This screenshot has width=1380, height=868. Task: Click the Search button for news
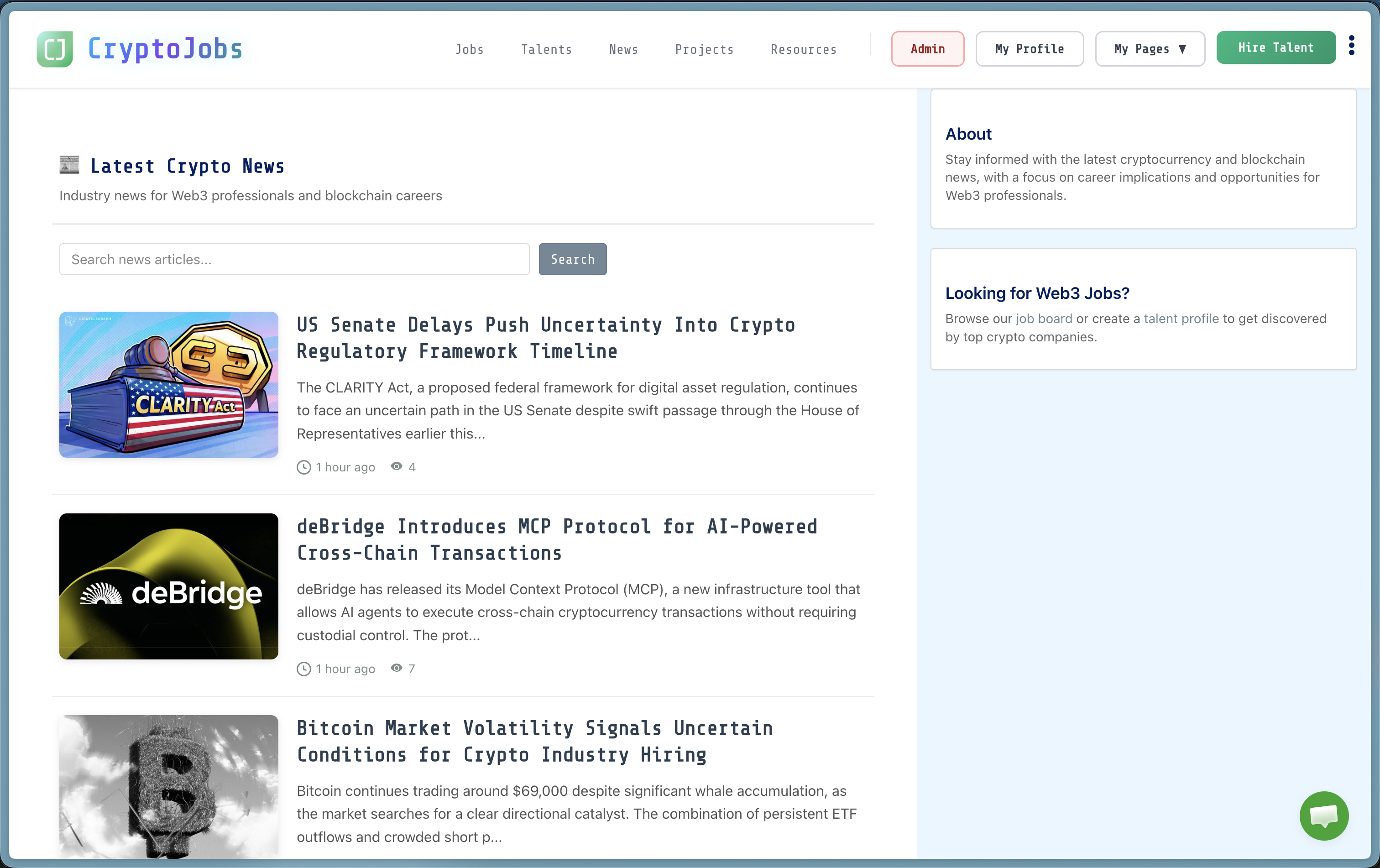pos(573,260)
